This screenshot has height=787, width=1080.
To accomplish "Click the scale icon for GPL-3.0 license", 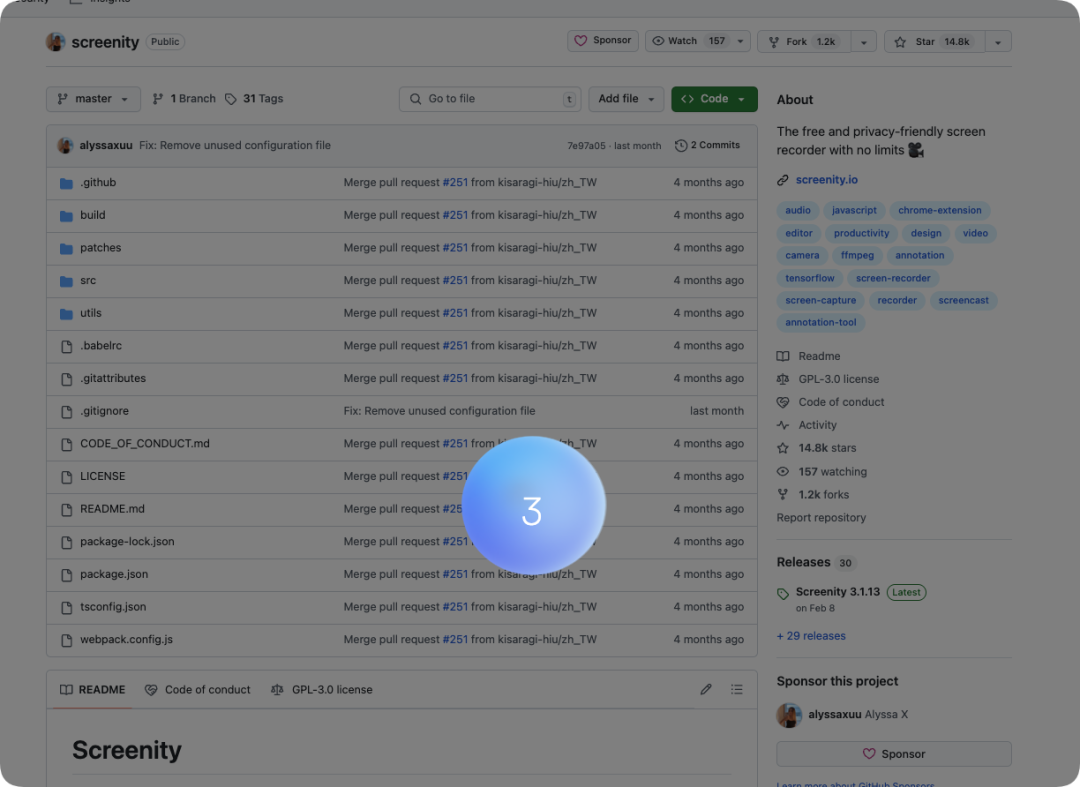I will coord(782,379).
